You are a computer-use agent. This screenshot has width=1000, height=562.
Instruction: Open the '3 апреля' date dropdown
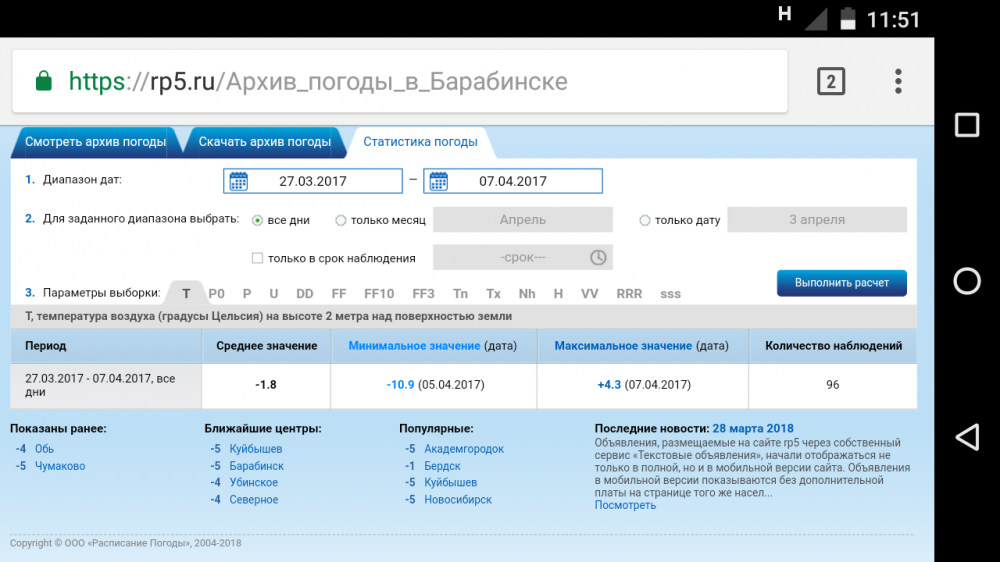816,220
